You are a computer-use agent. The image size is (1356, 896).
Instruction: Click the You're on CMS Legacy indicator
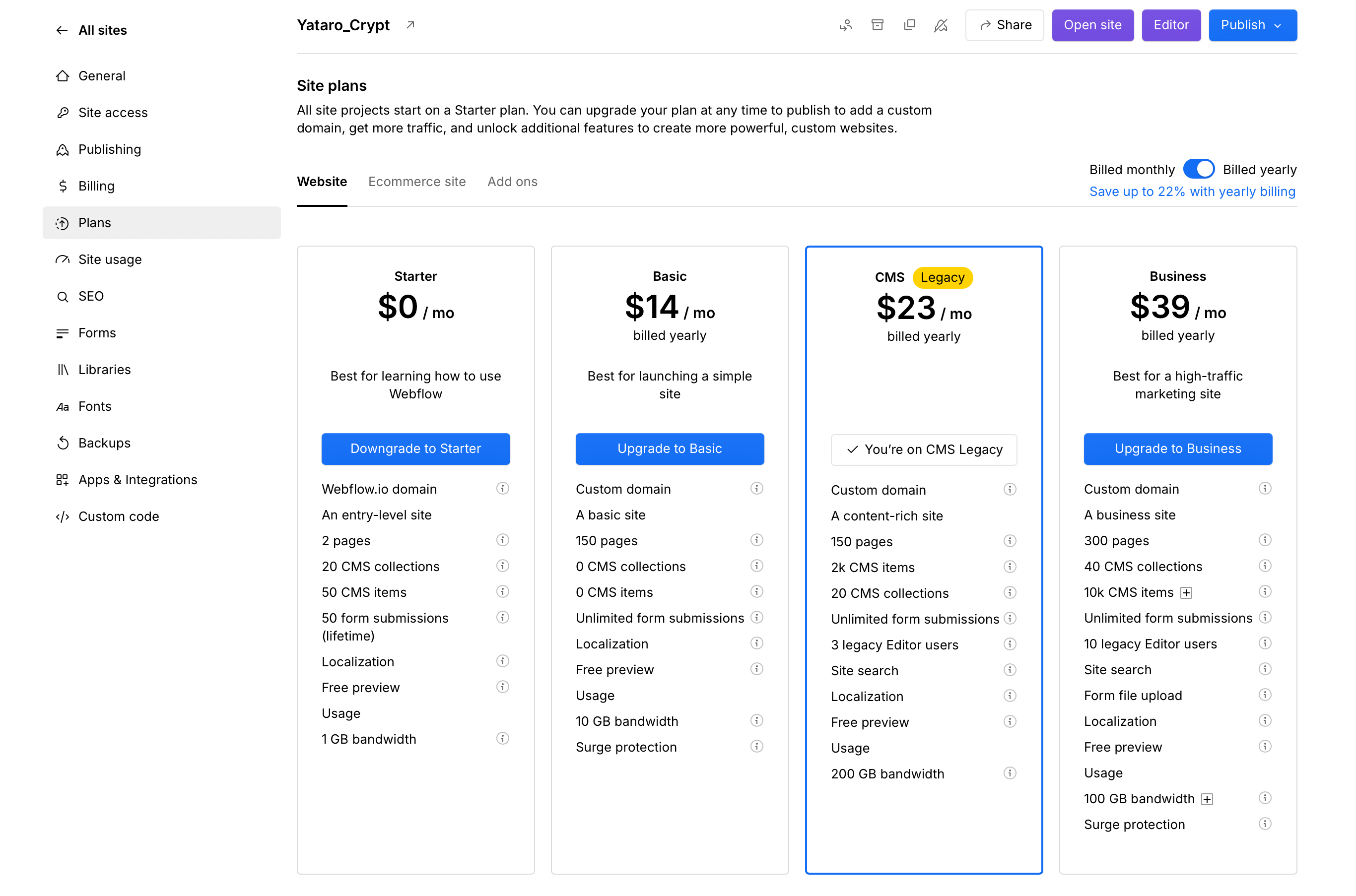[924, 449]
